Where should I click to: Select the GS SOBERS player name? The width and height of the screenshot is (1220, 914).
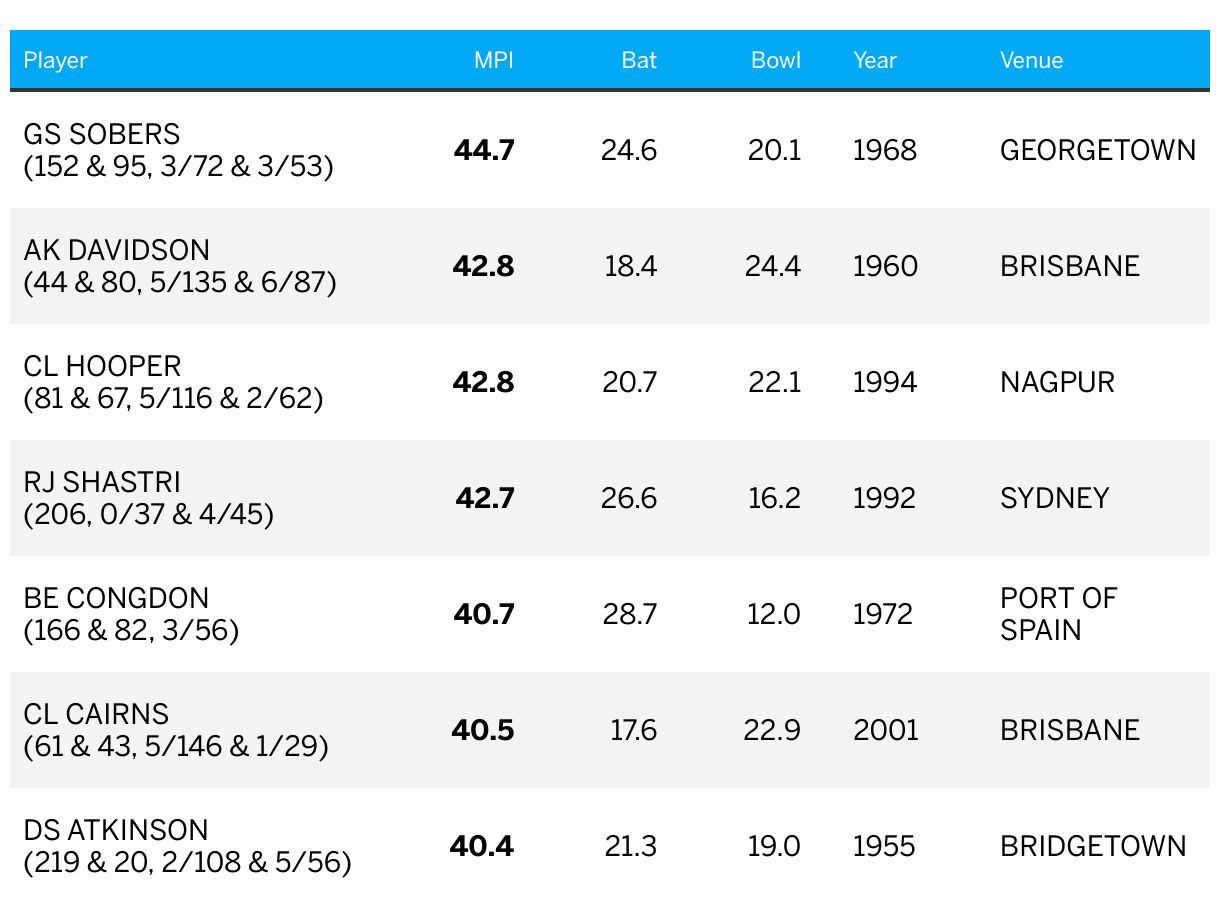(102, 134)
